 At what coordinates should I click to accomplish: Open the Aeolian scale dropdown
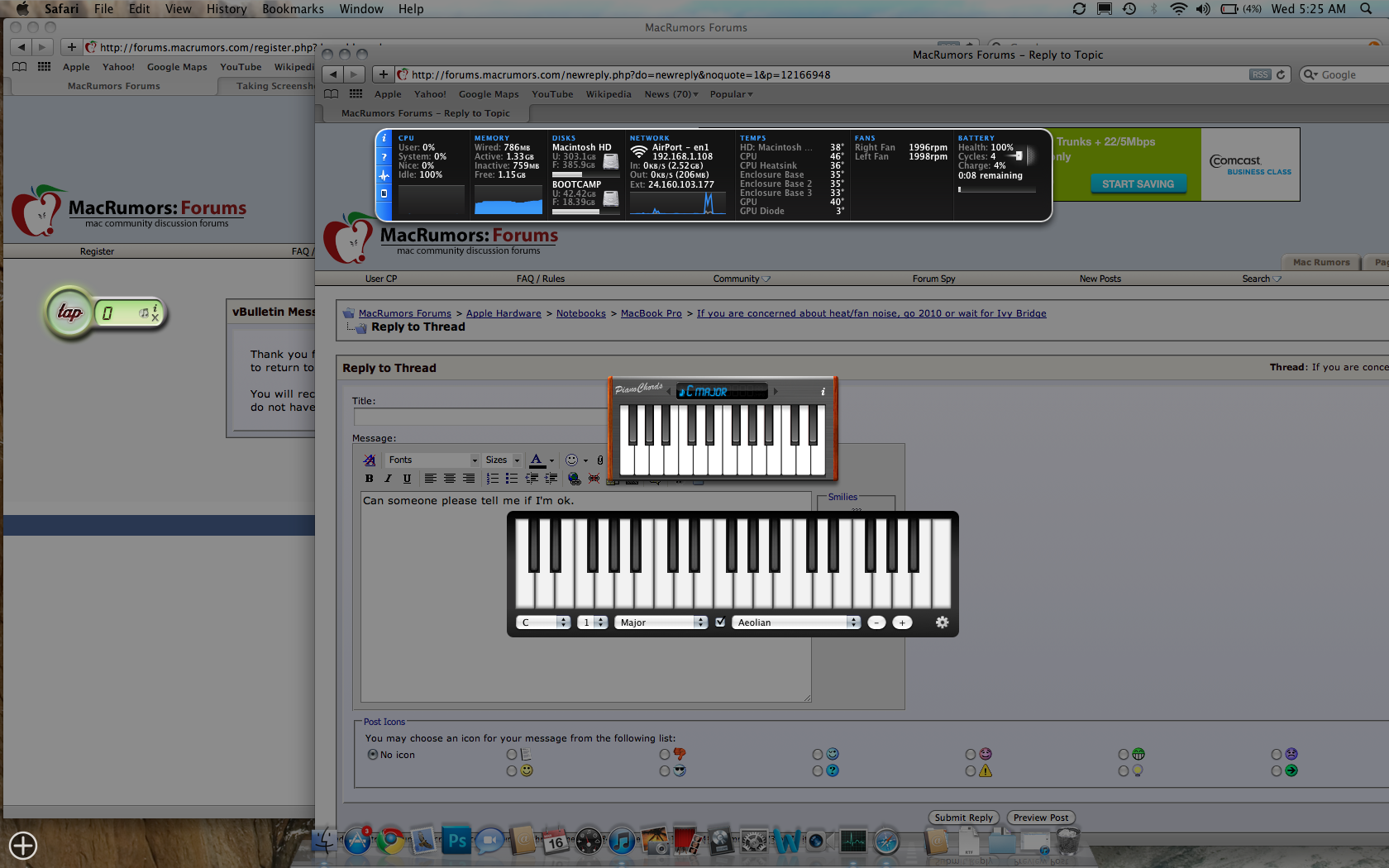pos(796,622)
